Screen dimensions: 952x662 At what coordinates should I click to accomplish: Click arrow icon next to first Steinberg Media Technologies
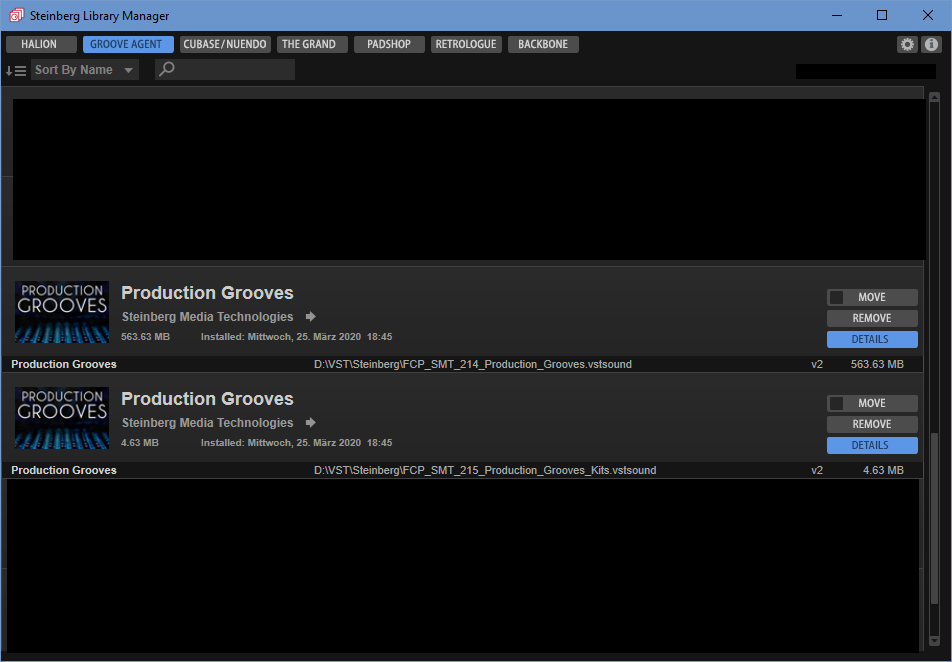[311, 317]
